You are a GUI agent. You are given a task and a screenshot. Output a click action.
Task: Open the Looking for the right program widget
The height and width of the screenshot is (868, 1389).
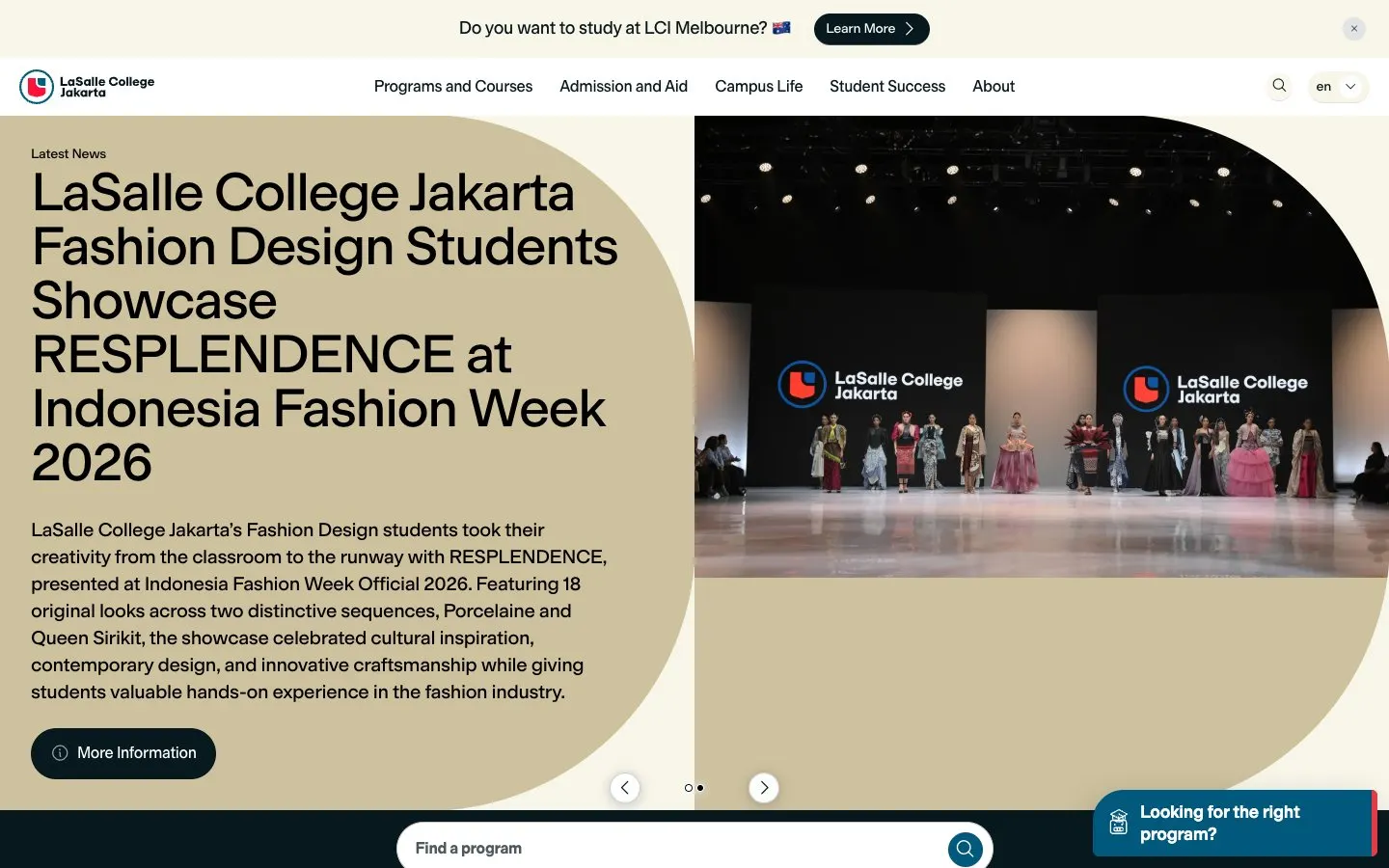(x=1235, y=824)
